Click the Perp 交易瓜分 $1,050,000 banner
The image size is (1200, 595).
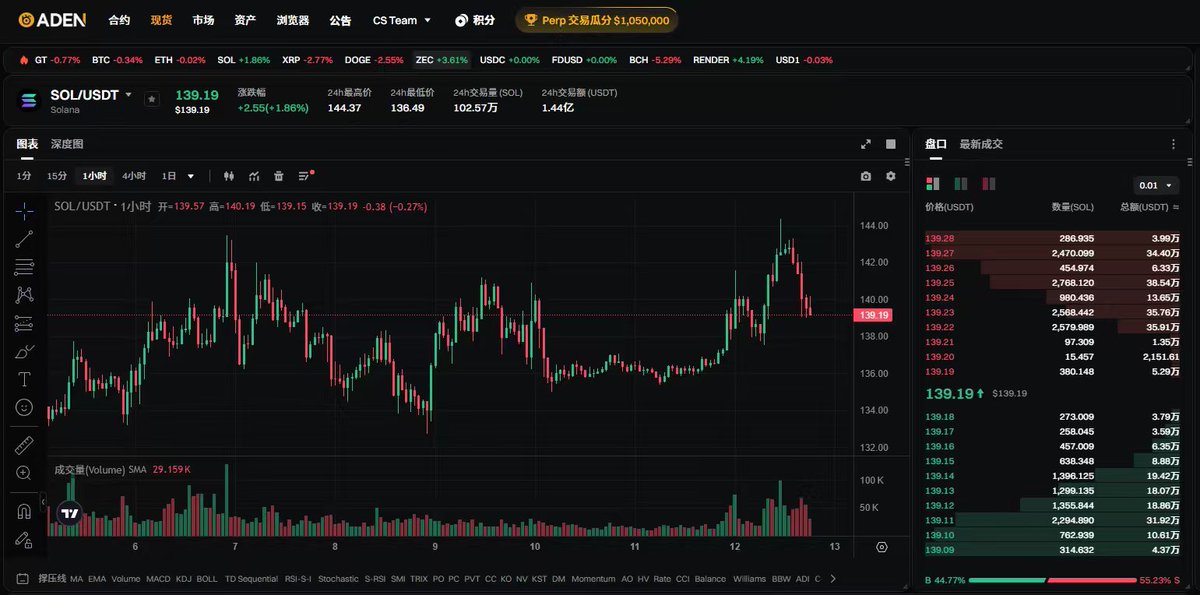[596, 20]
